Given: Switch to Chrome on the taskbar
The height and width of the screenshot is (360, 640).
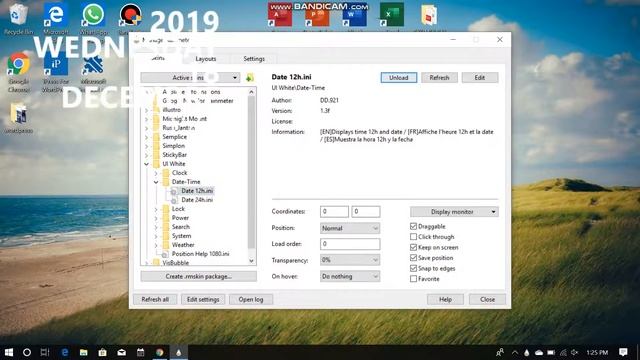Looking at the screenshot, I should (x=160, y=352).
